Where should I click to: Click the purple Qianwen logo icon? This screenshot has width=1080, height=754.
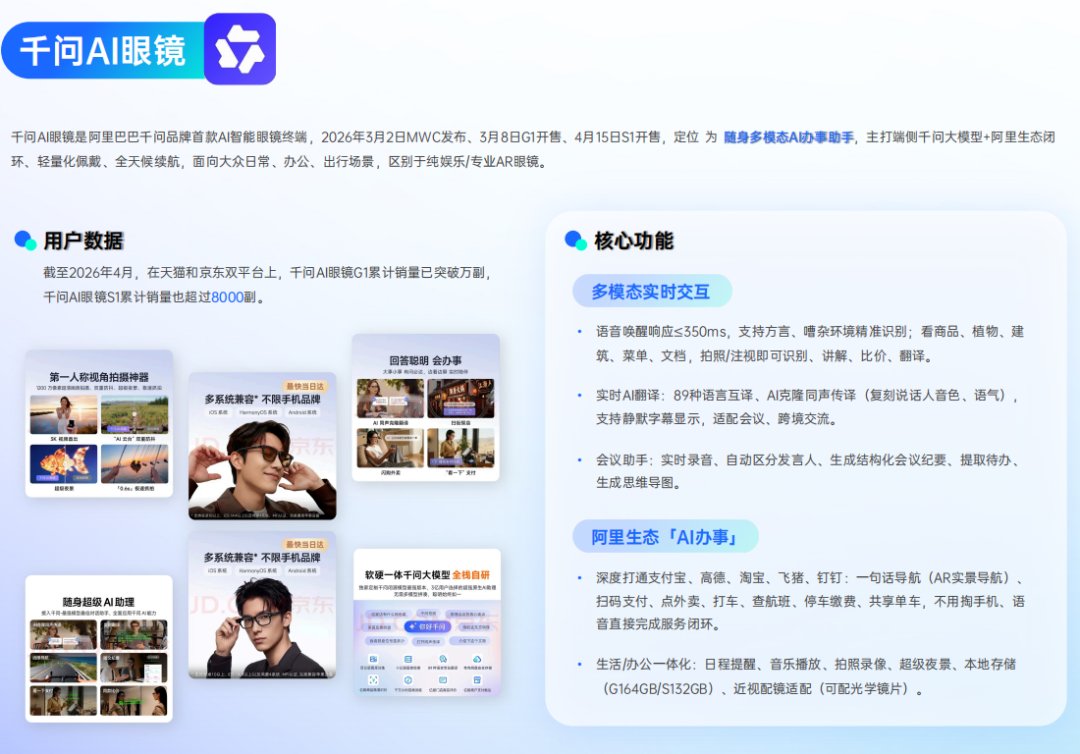pyautogui.click(x=240, y=49)
